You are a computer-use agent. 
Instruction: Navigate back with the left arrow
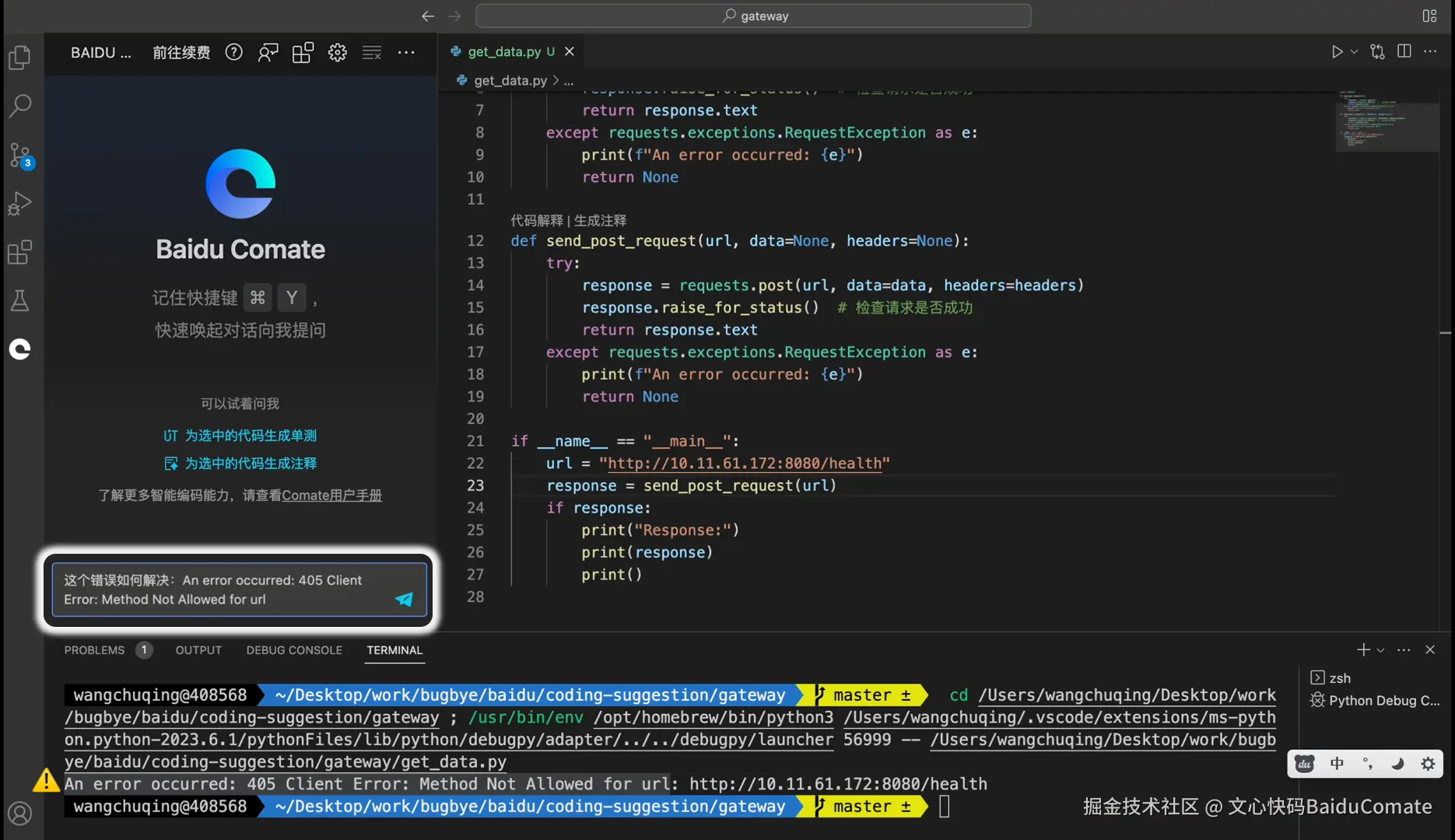tap(428, 16)
